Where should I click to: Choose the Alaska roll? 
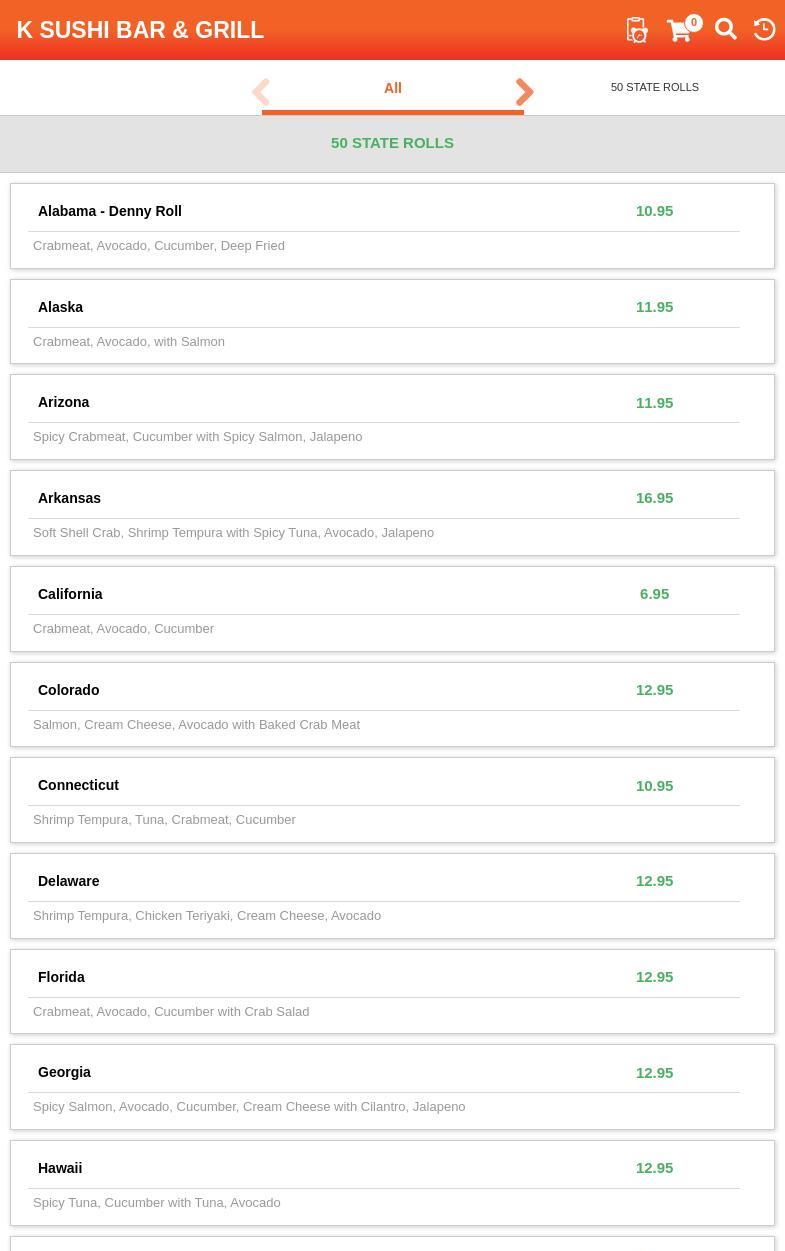(61, 307)
